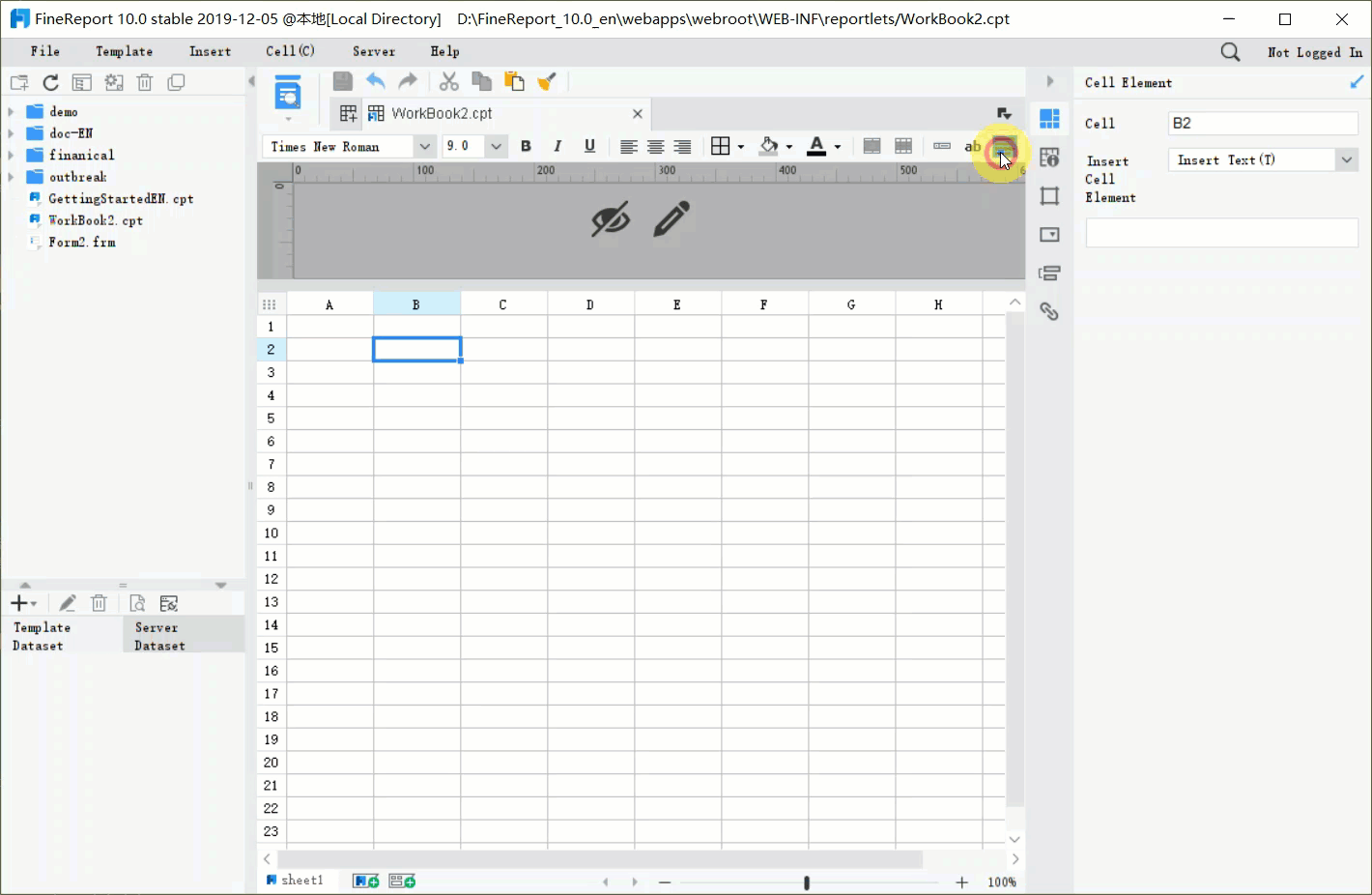Open the Insert Text(T) dropdown
Image resolution: width=1372 pixels, height=895 pixels.
click(x=1346, y=159)
